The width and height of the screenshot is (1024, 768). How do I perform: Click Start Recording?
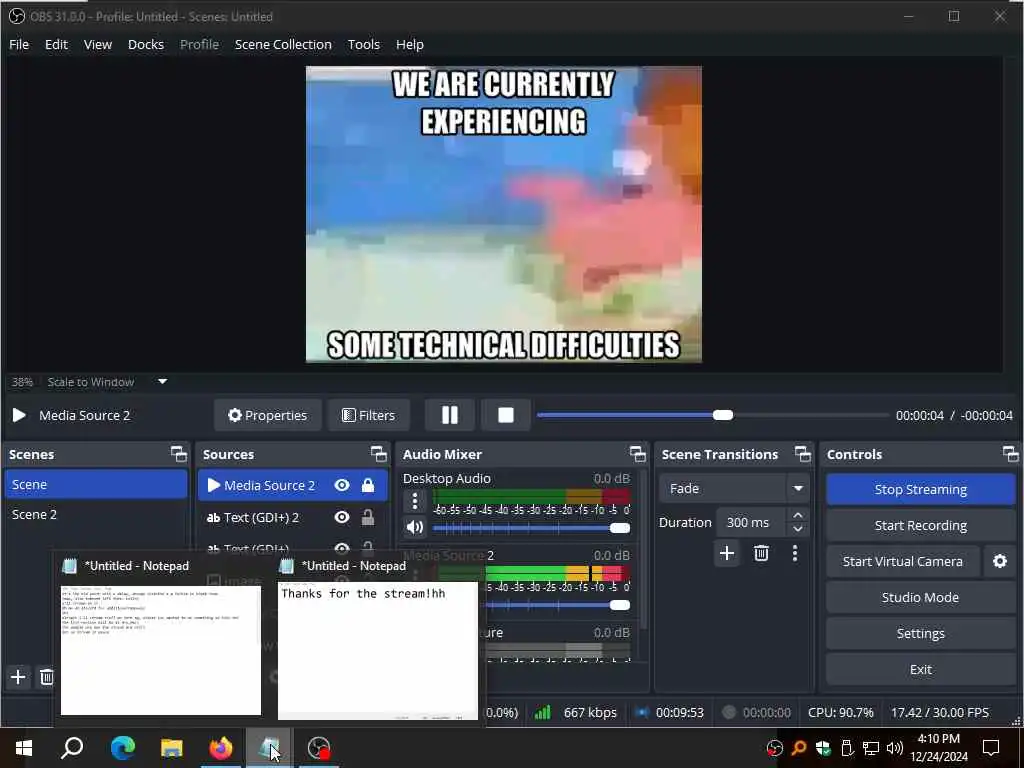pyautogui.click(x=920, y=526)
